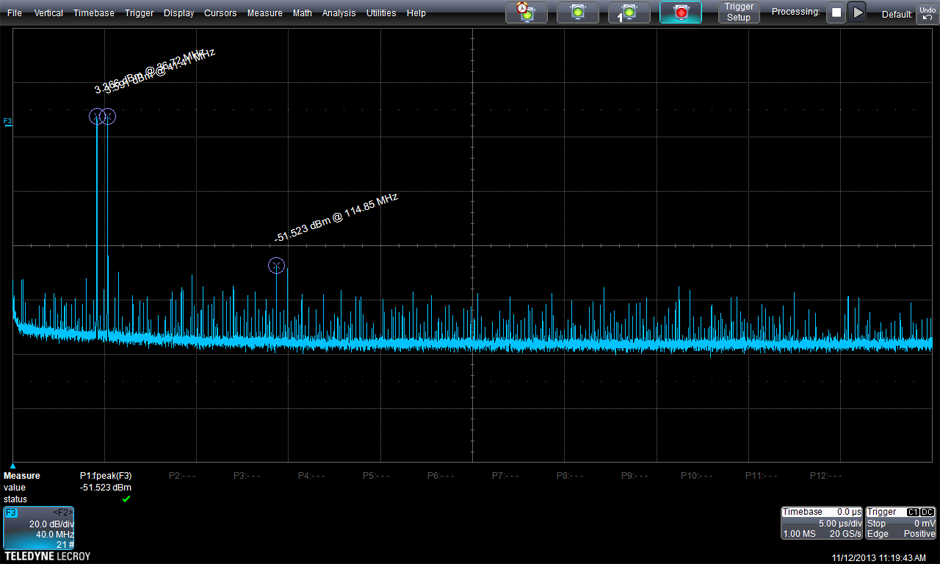Select the P1 fpeak(F3) measurement
This screenshot has height=564, width=940.
pyautogui.click(x=105, y=476)
